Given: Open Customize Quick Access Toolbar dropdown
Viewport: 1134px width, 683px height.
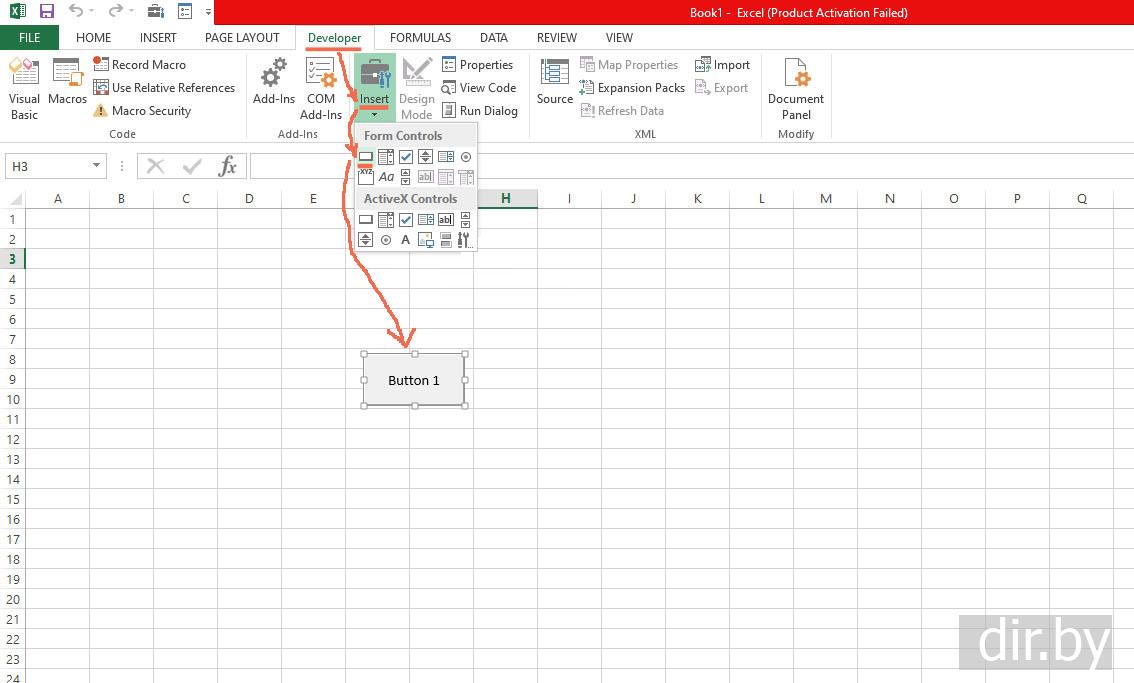Looking at the screenshot, I should click(208, 12).
